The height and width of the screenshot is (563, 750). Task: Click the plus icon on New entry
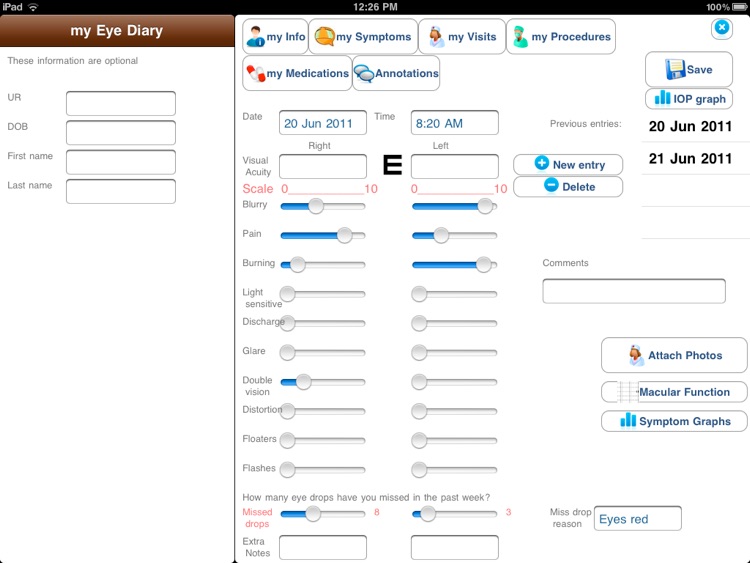(x=541, y=163)
